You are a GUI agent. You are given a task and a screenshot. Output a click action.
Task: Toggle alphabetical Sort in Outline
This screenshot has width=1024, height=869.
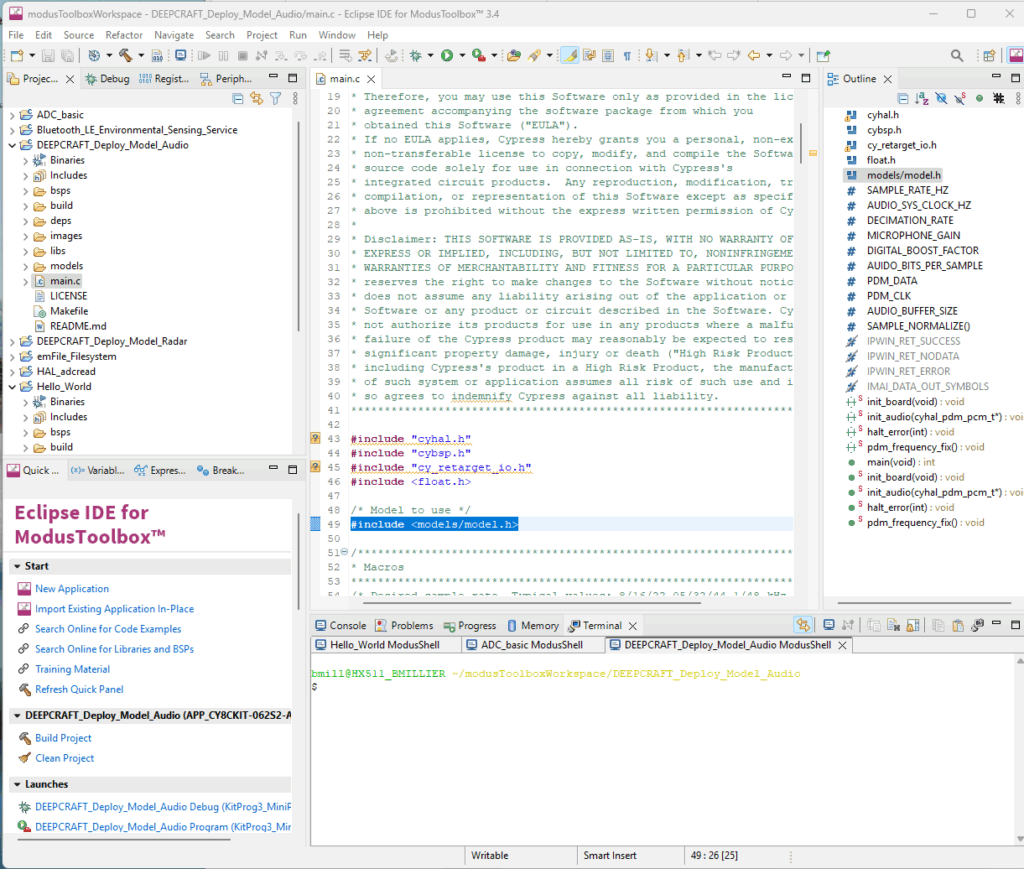coord(921,99)
